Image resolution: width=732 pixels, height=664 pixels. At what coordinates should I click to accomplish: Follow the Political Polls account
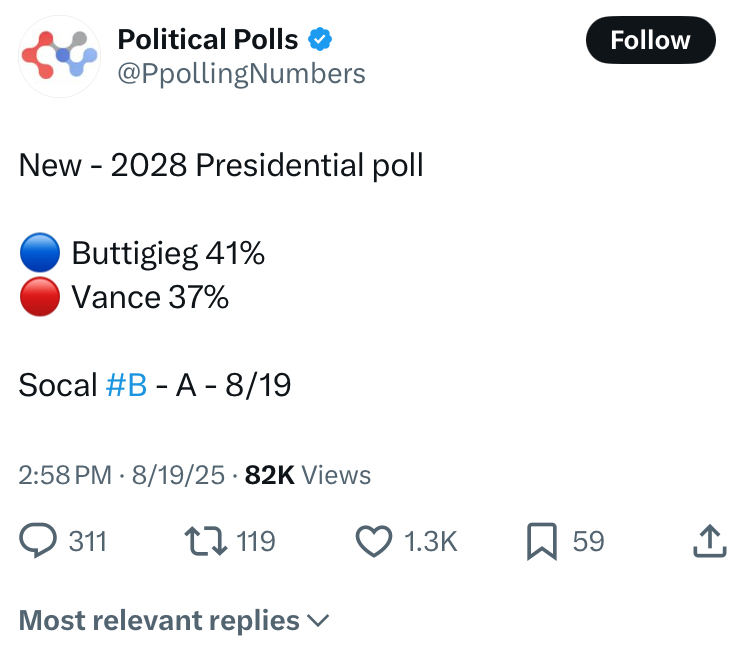pyautogui.click(x=650, y=40)
